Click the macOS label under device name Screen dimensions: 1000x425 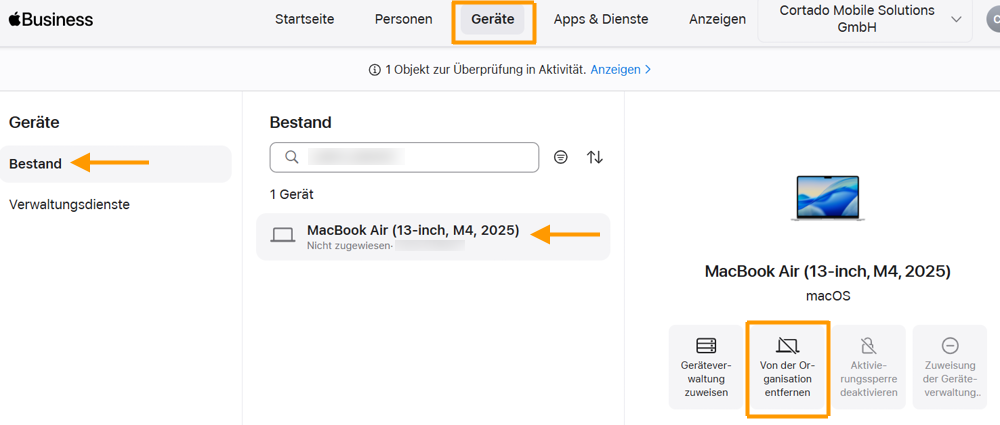(x=828, y=296)
